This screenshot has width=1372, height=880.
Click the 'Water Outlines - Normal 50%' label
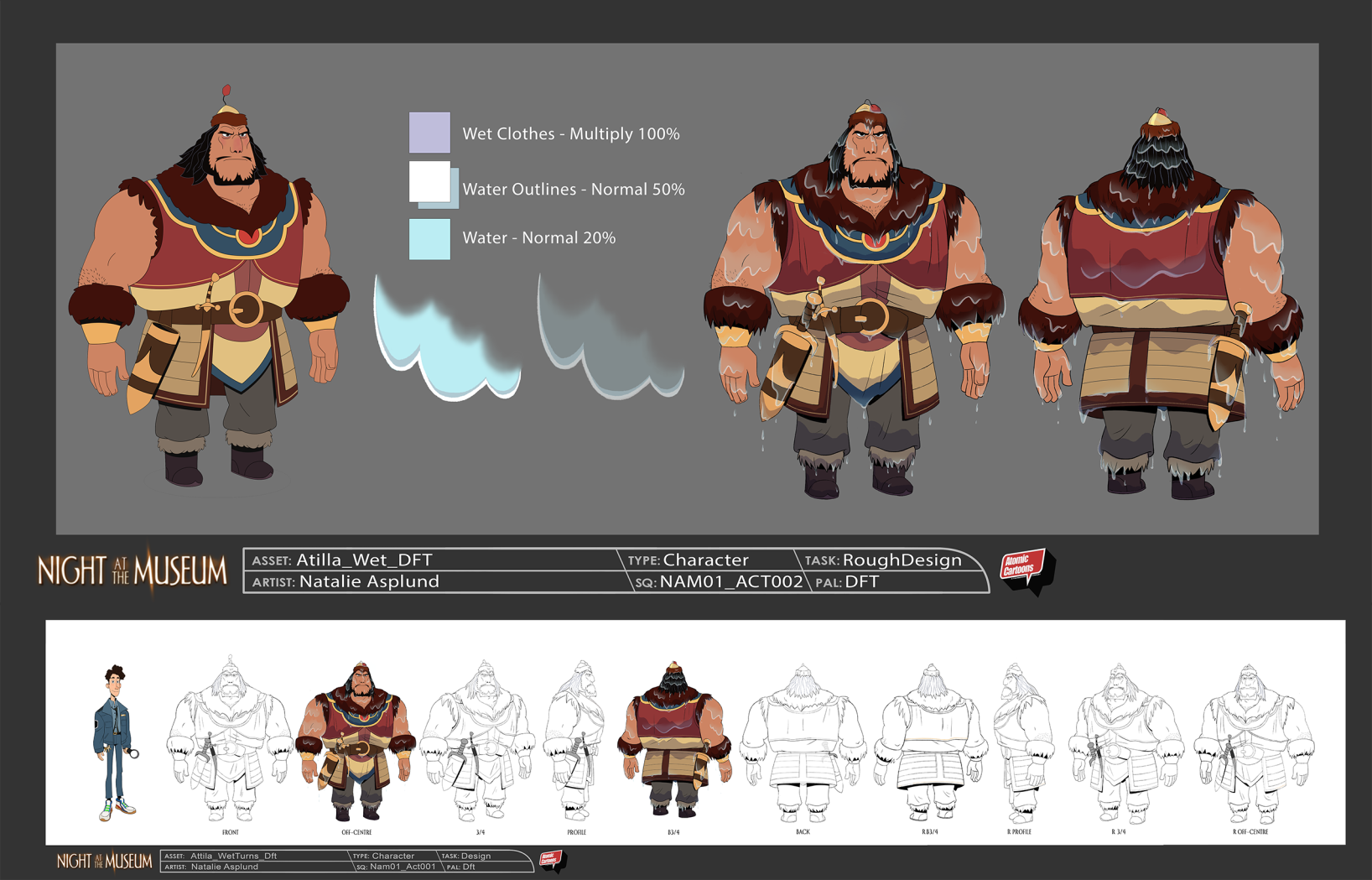574,190
